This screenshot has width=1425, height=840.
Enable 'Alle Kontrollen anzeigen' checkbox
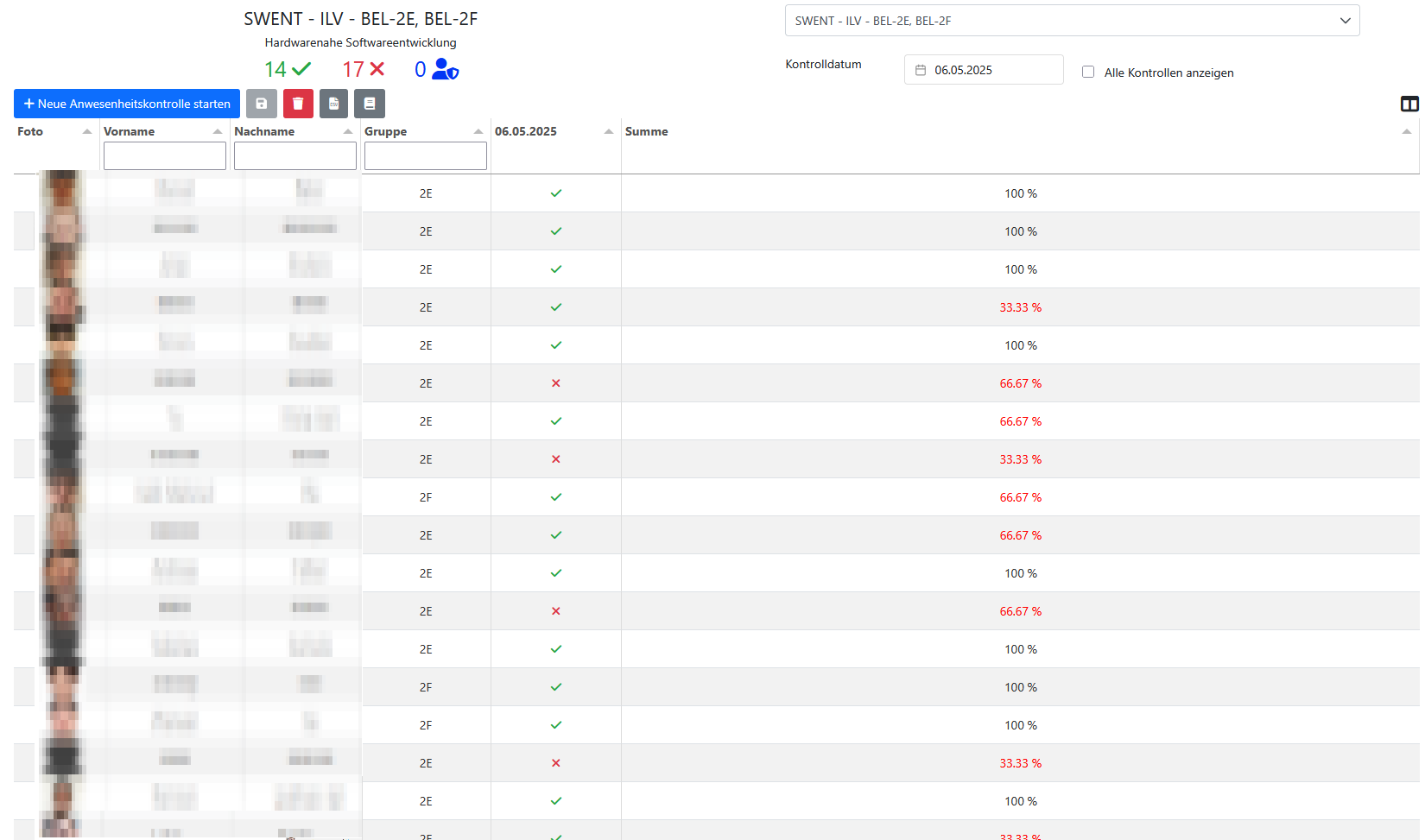click(1088, 73)
